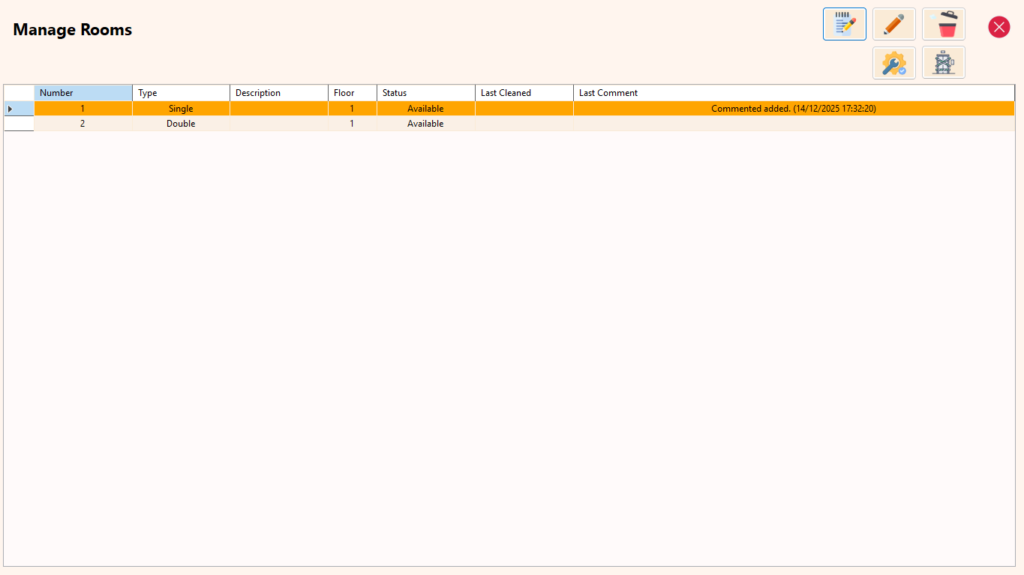Sort by the Status column header
The image size is (1024, 575).
point(426,93)
